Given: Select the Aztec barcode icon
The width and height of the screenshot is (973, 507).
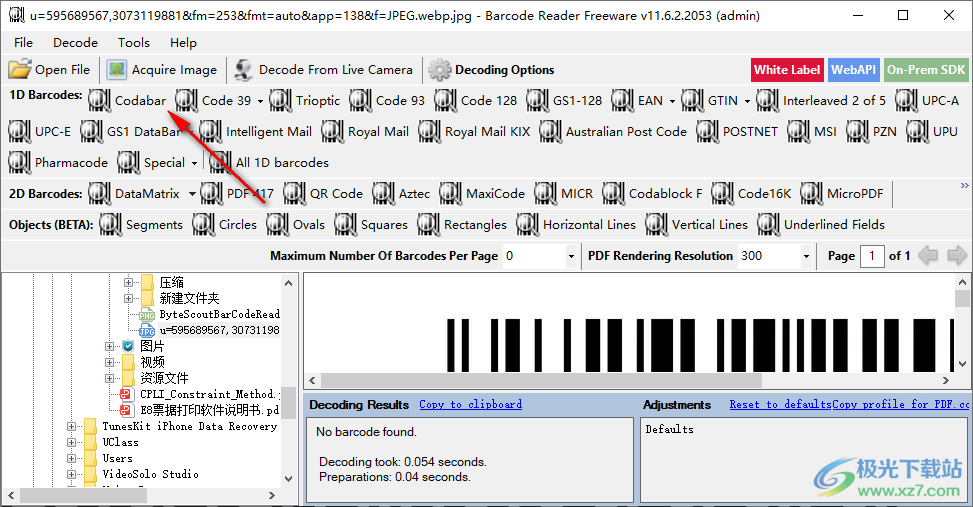Looking at the screenshot, I should 383,194.
